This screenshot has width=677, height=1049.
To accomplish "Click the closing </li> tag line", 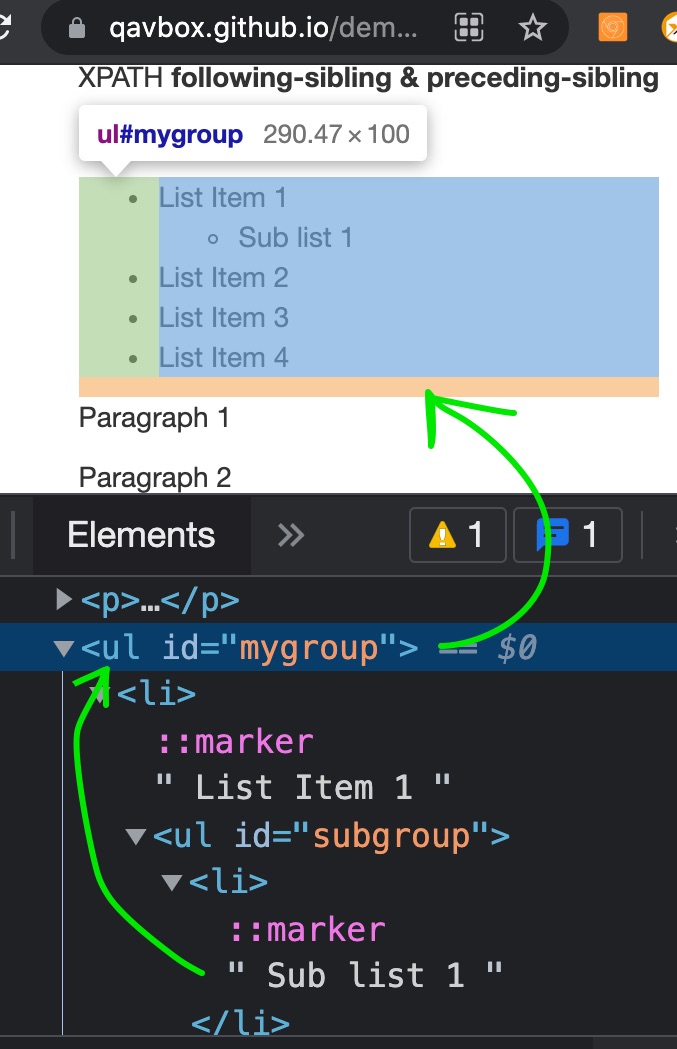I will click(240, 1023).
